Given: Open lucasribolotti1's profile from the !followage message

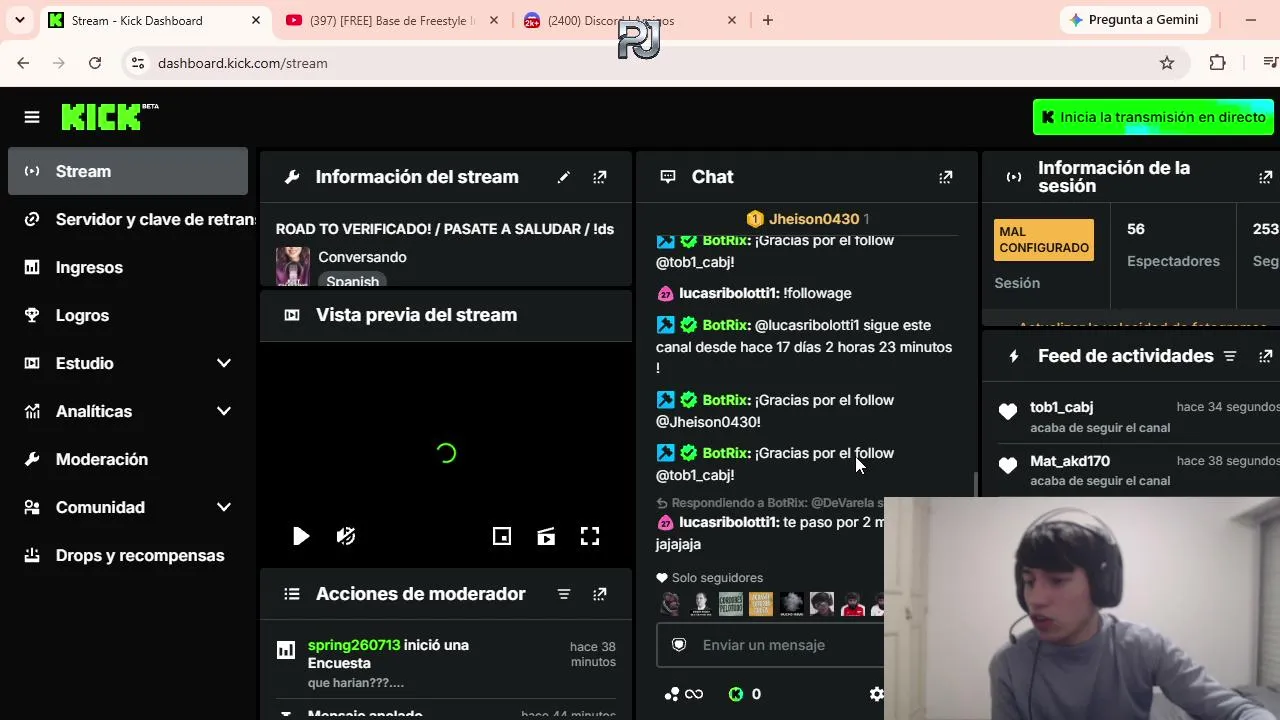Looking at the screenshot, I should coord(727,293).
